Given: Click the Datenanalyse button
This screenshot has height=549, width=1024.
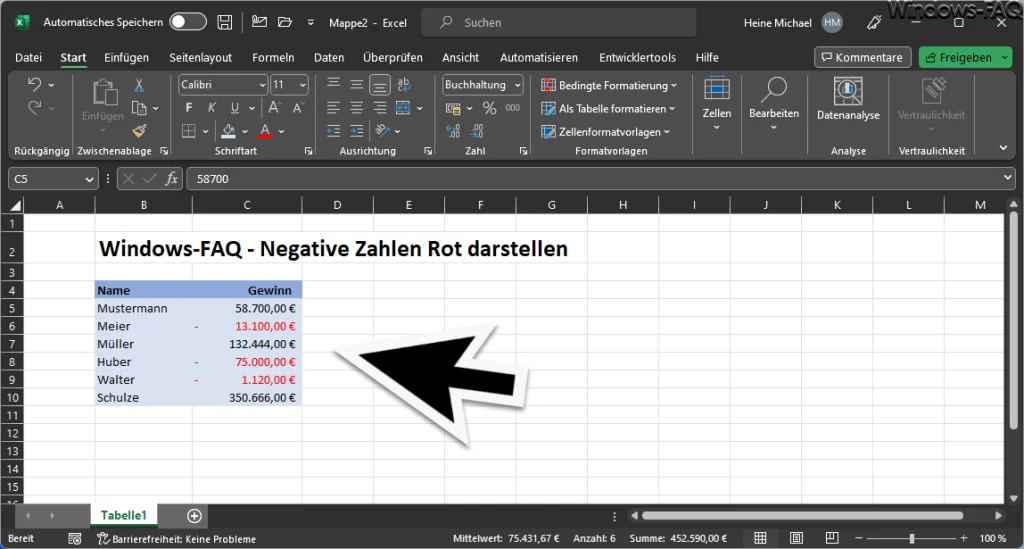Looking at the screenshot, I should [x=848, y=99].
